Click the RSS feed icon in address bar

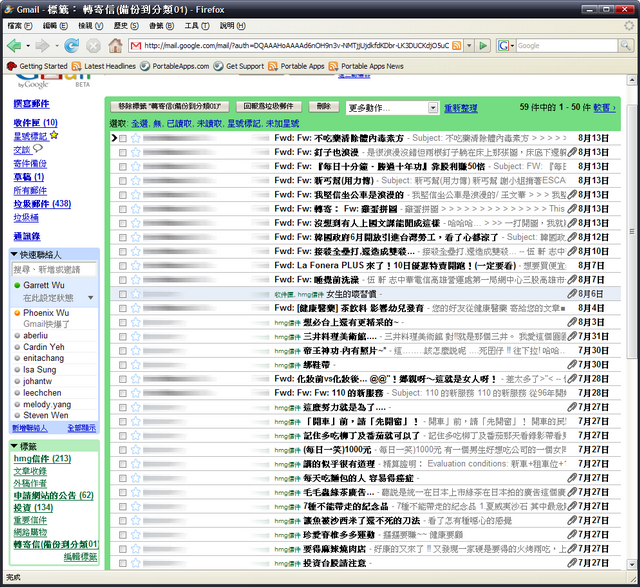457,46
